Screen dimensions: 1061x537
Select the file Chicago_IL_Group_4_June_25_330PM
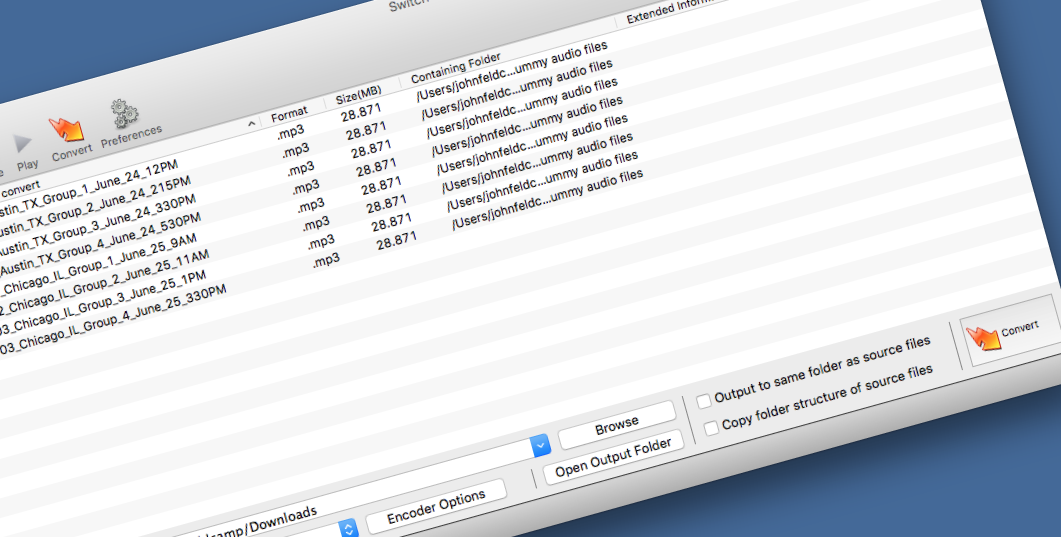113,317
